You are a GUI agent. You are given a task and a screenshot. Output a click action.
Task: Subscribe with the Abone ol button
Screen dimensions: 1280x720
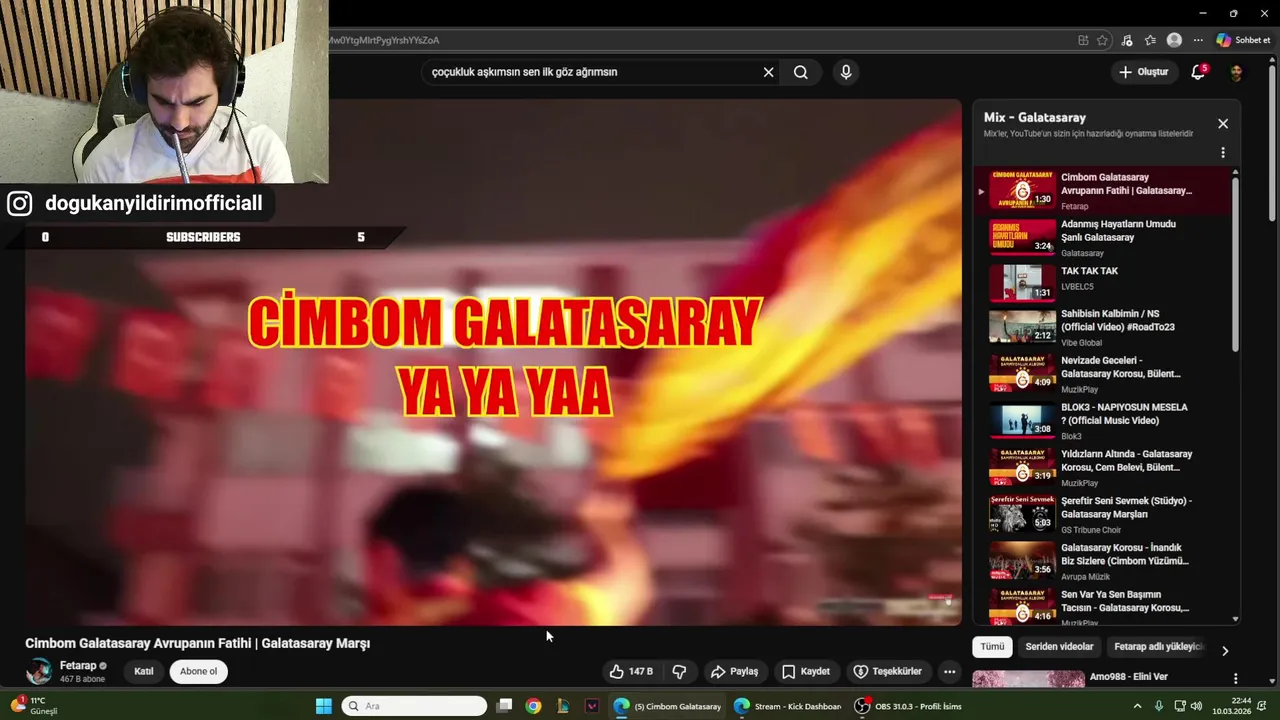tap(198, 671)
